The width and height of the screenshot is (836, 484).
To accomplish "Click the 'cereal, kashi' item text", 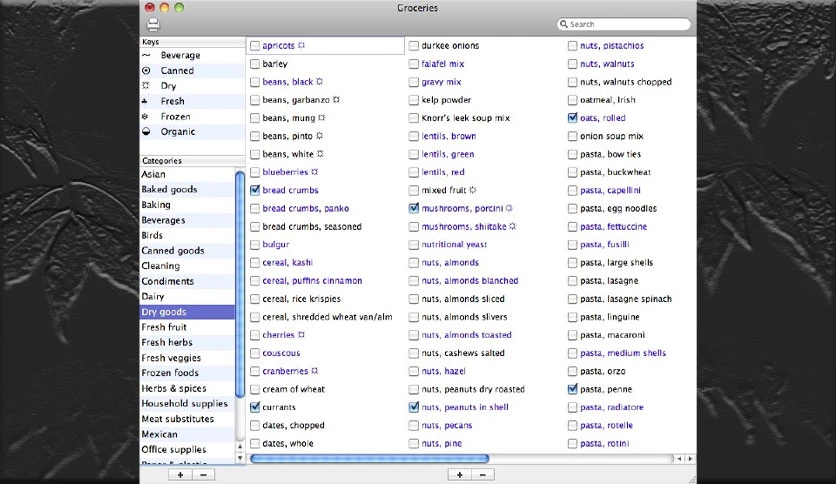I will click(x=287, y=262).
